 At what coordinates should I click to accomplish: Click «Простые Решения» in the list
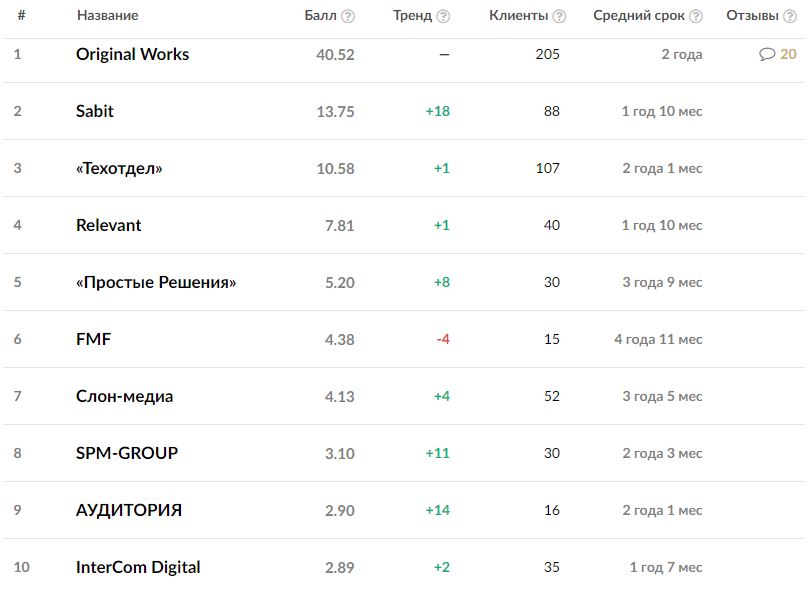click(x=156, y=282)
